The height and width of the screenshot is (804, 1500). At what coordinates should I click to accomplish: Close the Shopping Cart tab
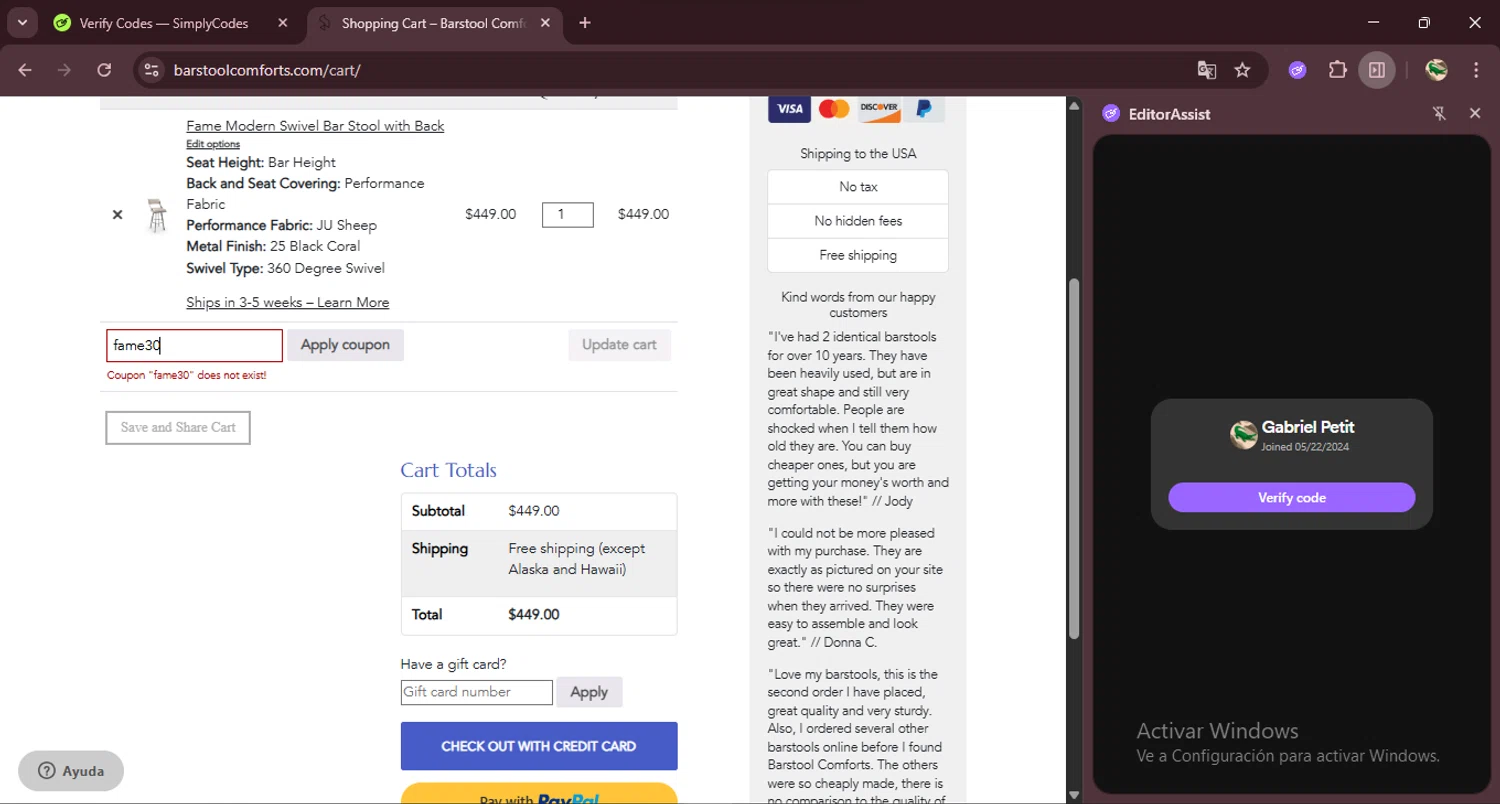coord(545,23)
